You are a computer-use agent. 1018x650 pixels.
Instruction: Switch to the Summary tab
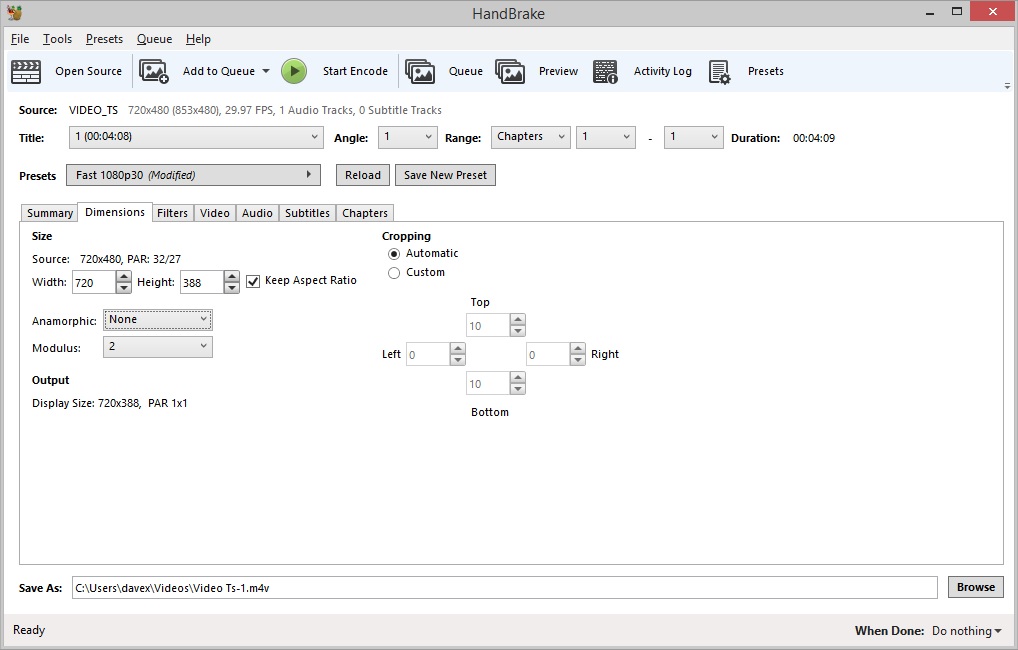click(x=49, y=213)
